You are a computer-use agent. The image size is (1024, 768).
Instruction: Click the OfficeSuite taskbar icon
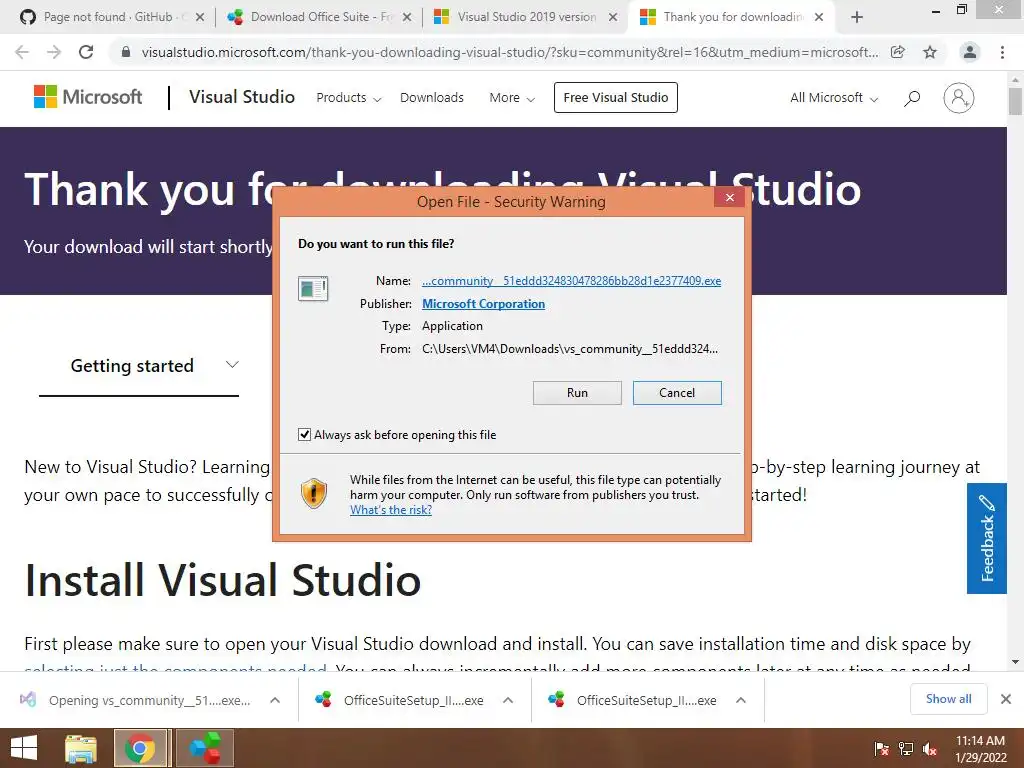tap(204, 748)
